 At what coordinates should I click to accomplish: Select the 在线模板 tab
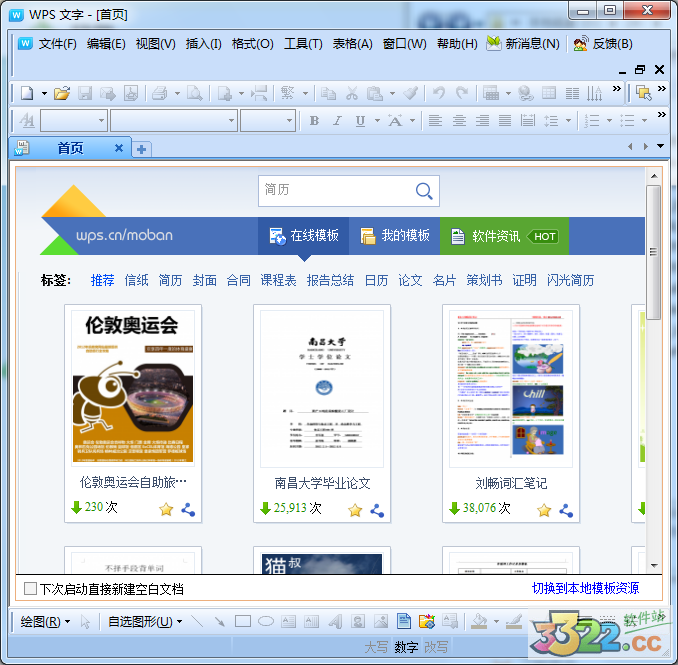(x=304, y=236)
